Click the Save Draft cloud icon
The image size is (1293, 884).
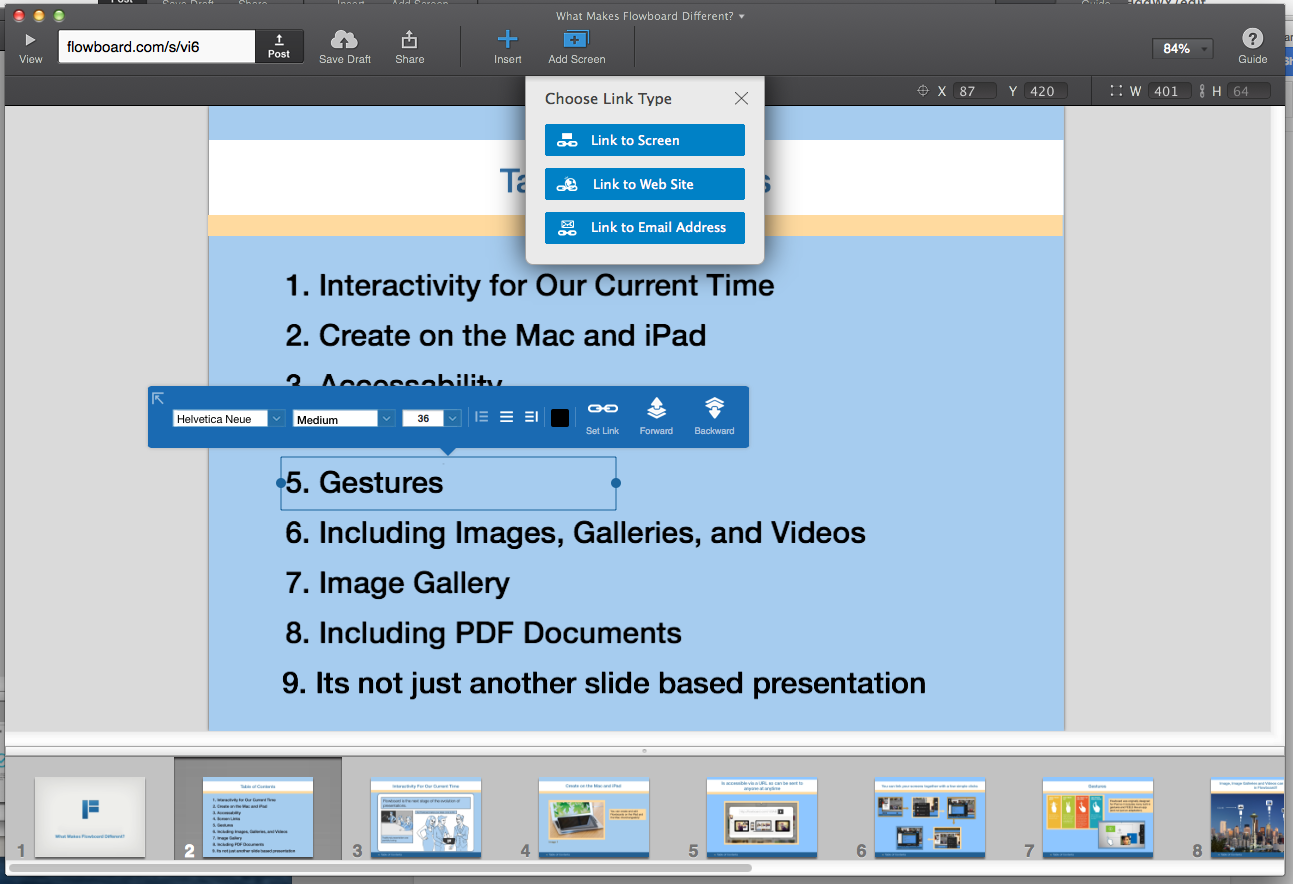(344, 39)
